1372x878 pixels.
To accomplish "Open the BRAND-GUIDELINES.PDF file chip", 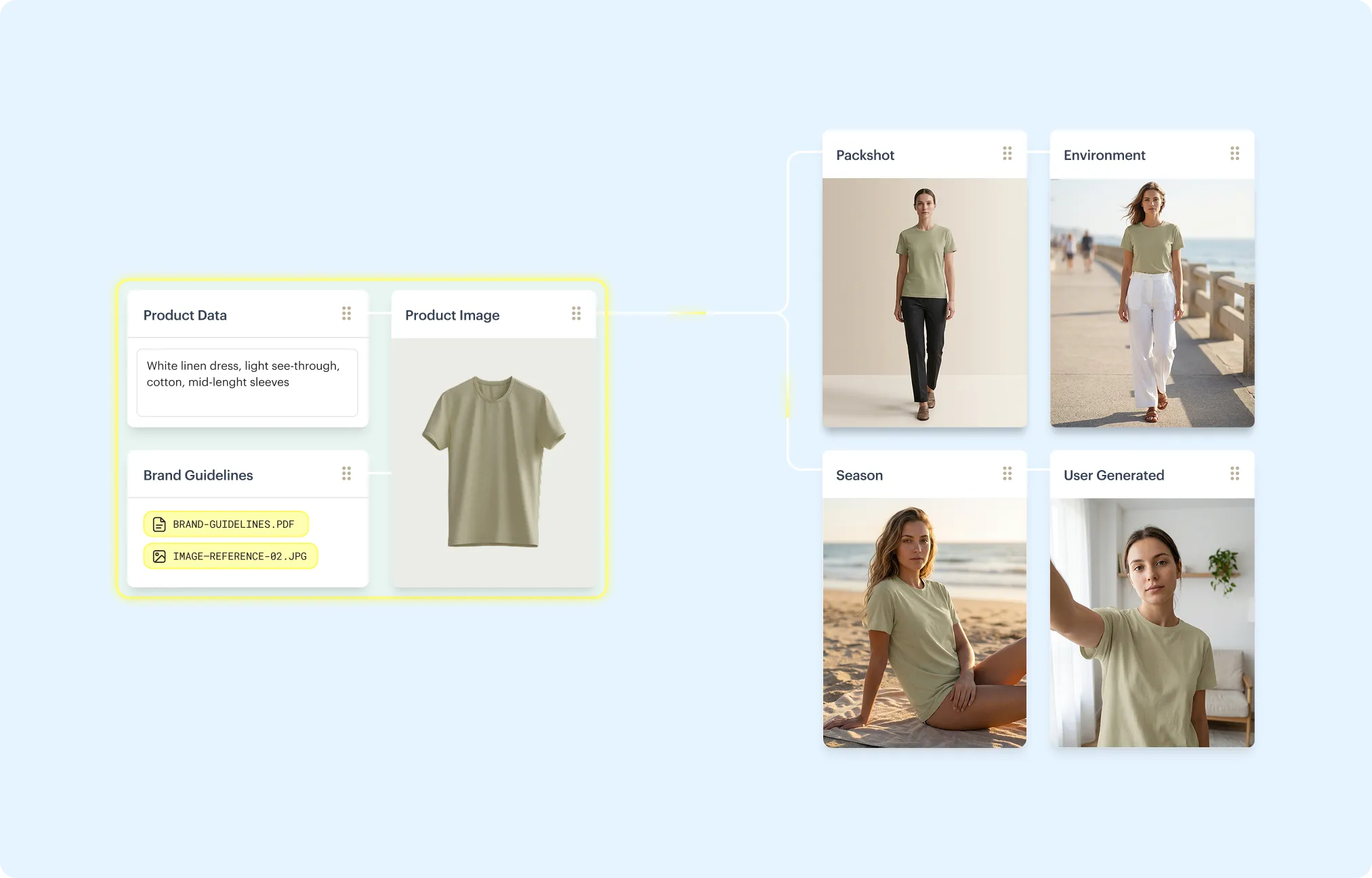I will (233, 524).
